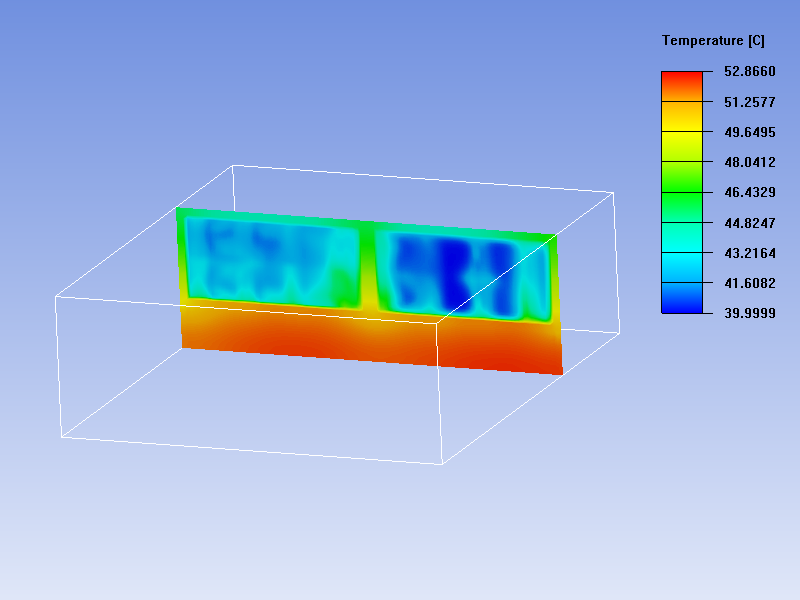Select the 43.2164 legend value
This screenshot has height=600, width=800.
coord(749,253)
